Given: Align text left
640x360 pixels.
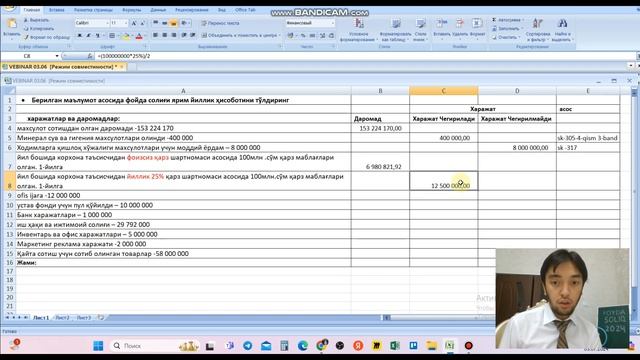Looking at the screenshot, I should (156, 36).
